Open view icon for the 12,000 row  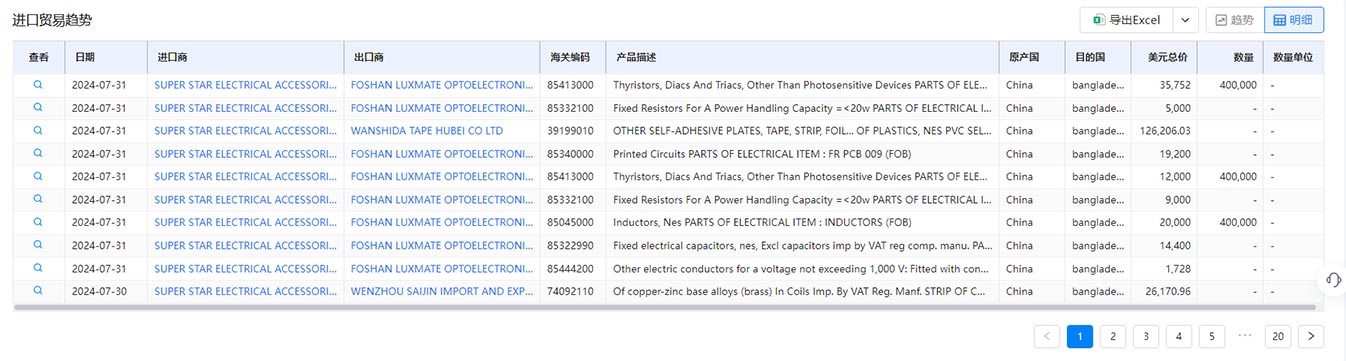click(x=38, y=177)
